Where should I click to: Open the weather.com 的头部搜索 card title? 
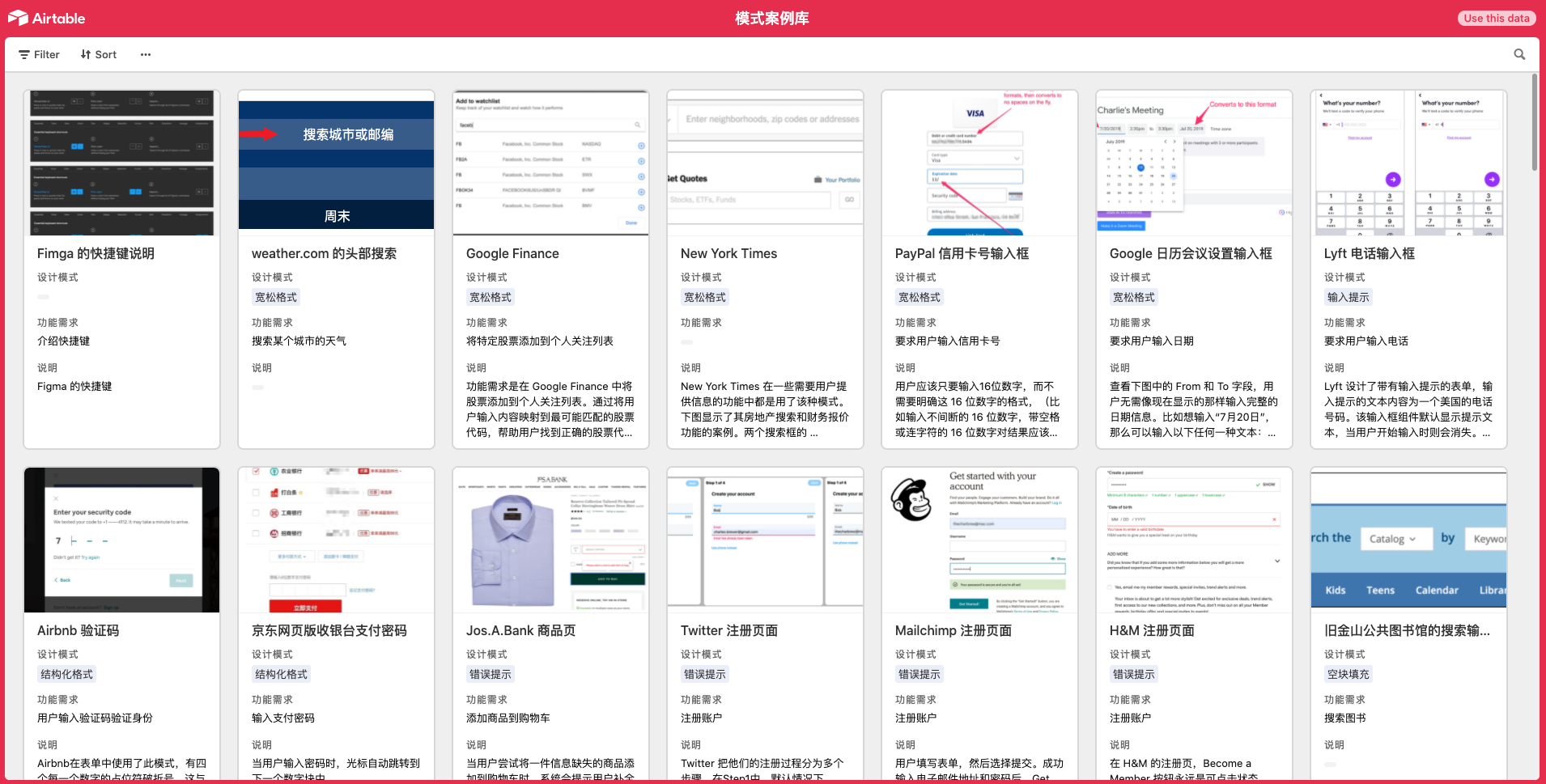point(324,253)
